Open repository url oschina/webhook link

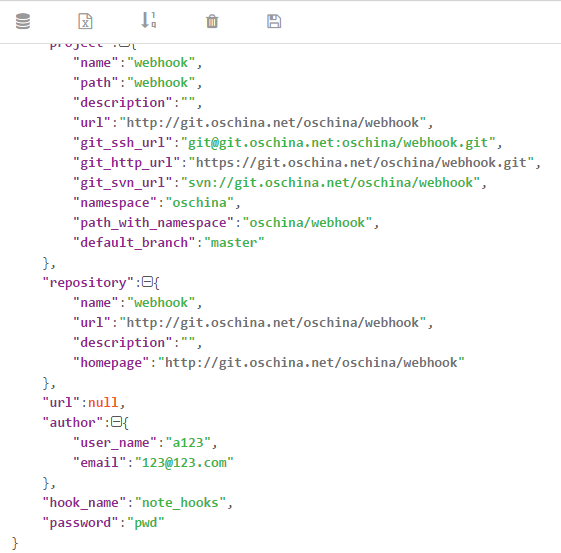(x=273, y=323)
